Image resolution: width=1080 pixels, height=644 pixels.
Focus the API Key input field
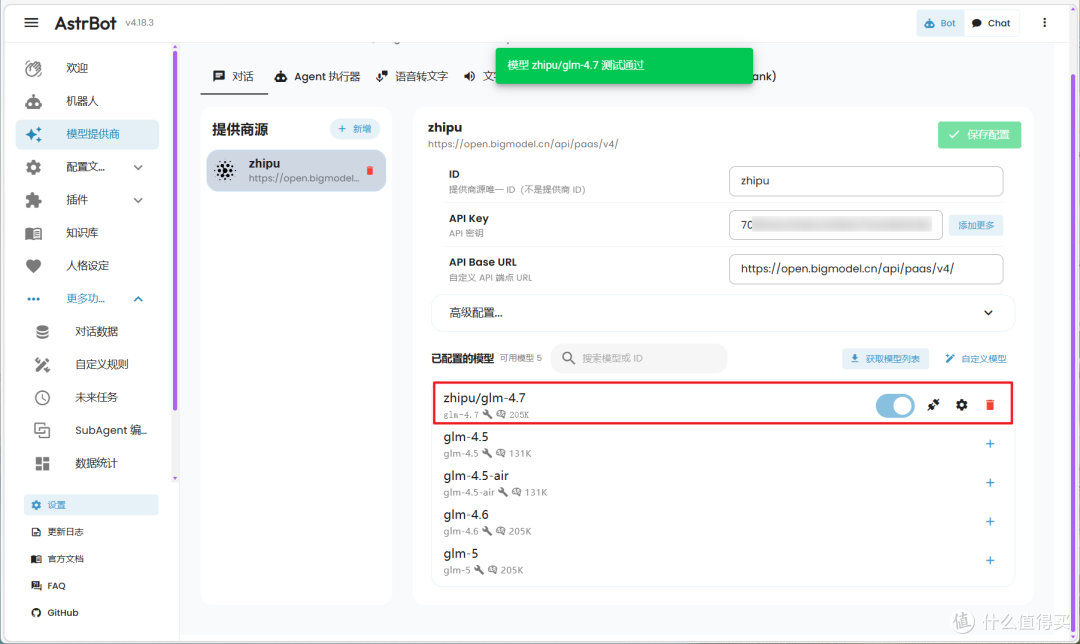coord(835,225)
